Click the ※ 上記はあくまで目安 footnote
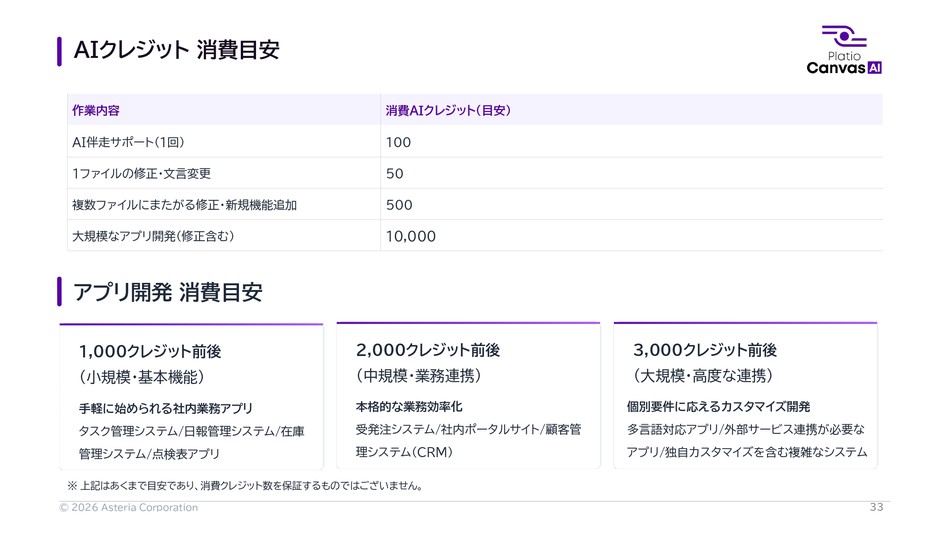This screenshot has height=534, width=950. (245, 486)
